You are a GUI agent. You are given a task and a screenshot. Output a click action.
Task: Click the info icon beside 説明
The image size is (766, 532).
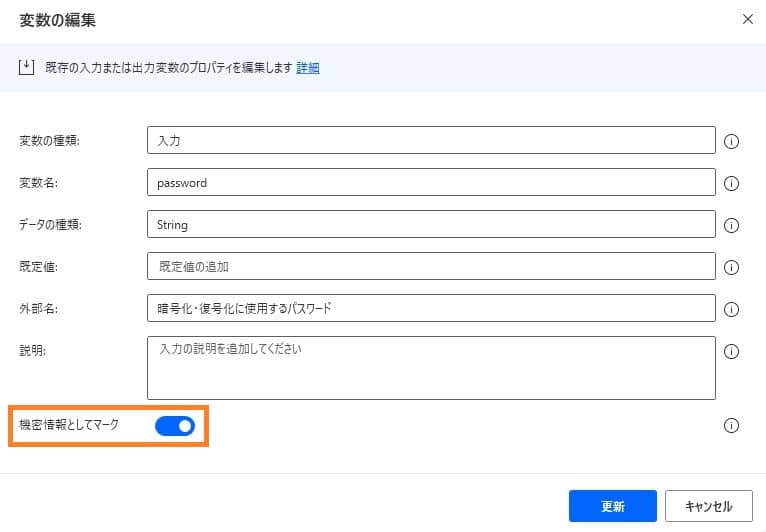[731, 351]
